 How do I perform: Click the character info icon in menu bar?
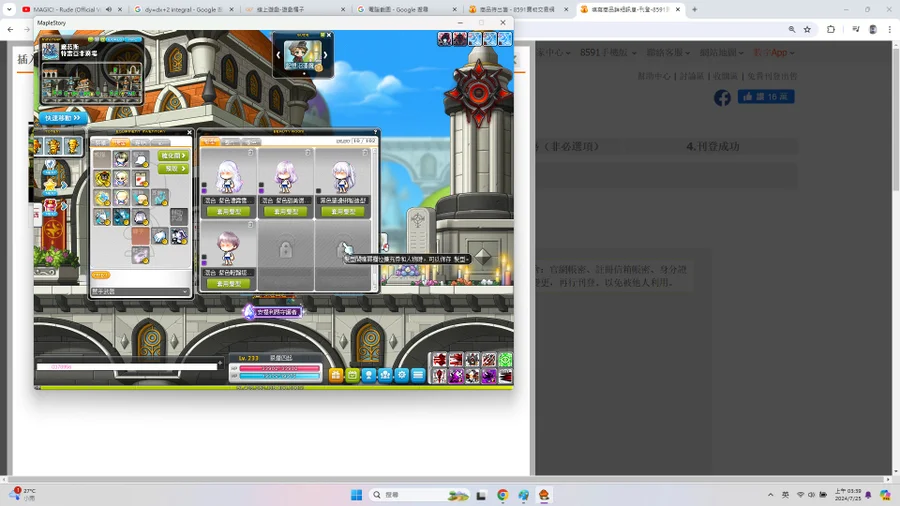(x=369, y=375)
